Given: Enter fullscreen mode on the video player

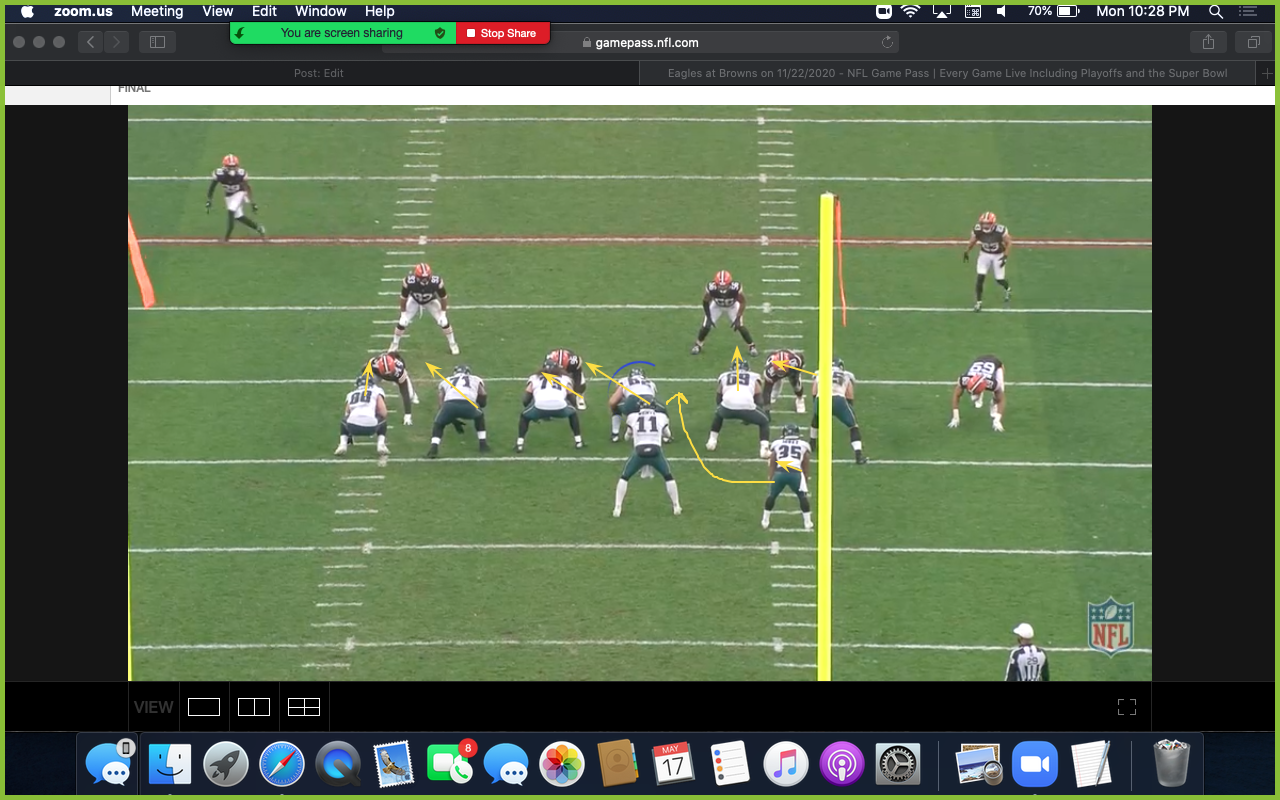Looking at the screenshot, I should (x=1126, y=706).
